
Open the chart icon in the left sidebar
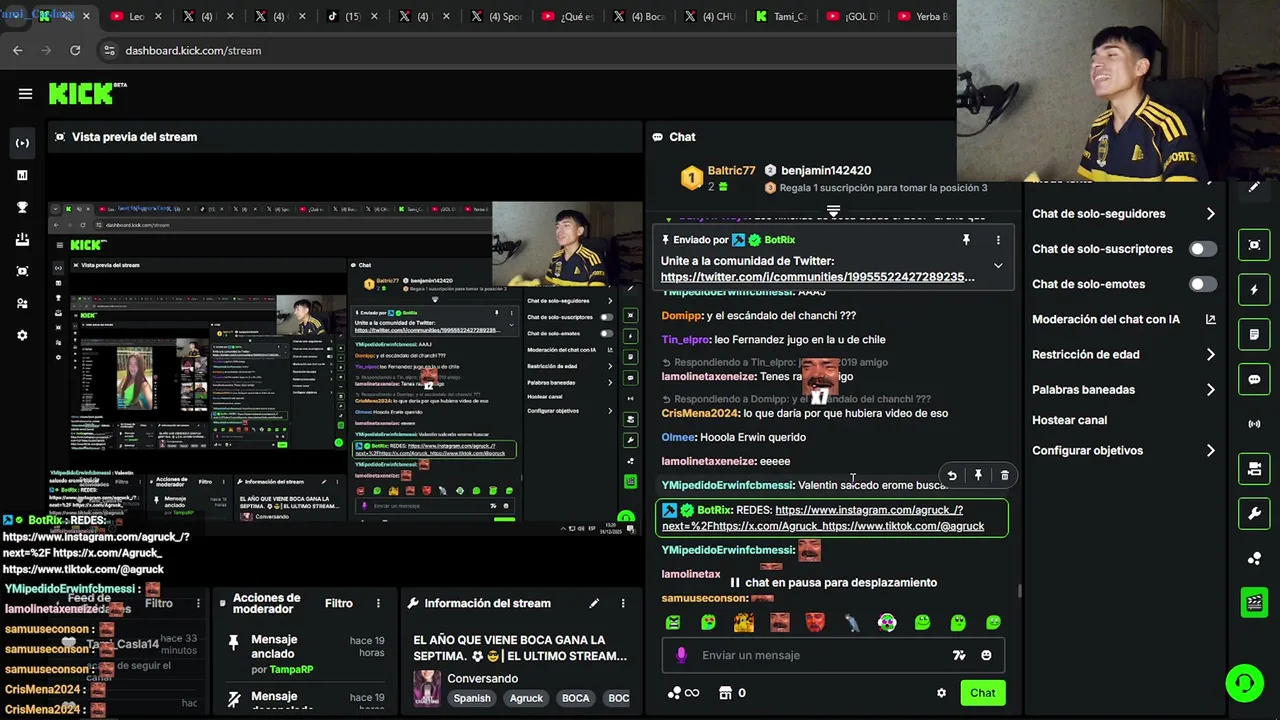click(x=22, y=175)
